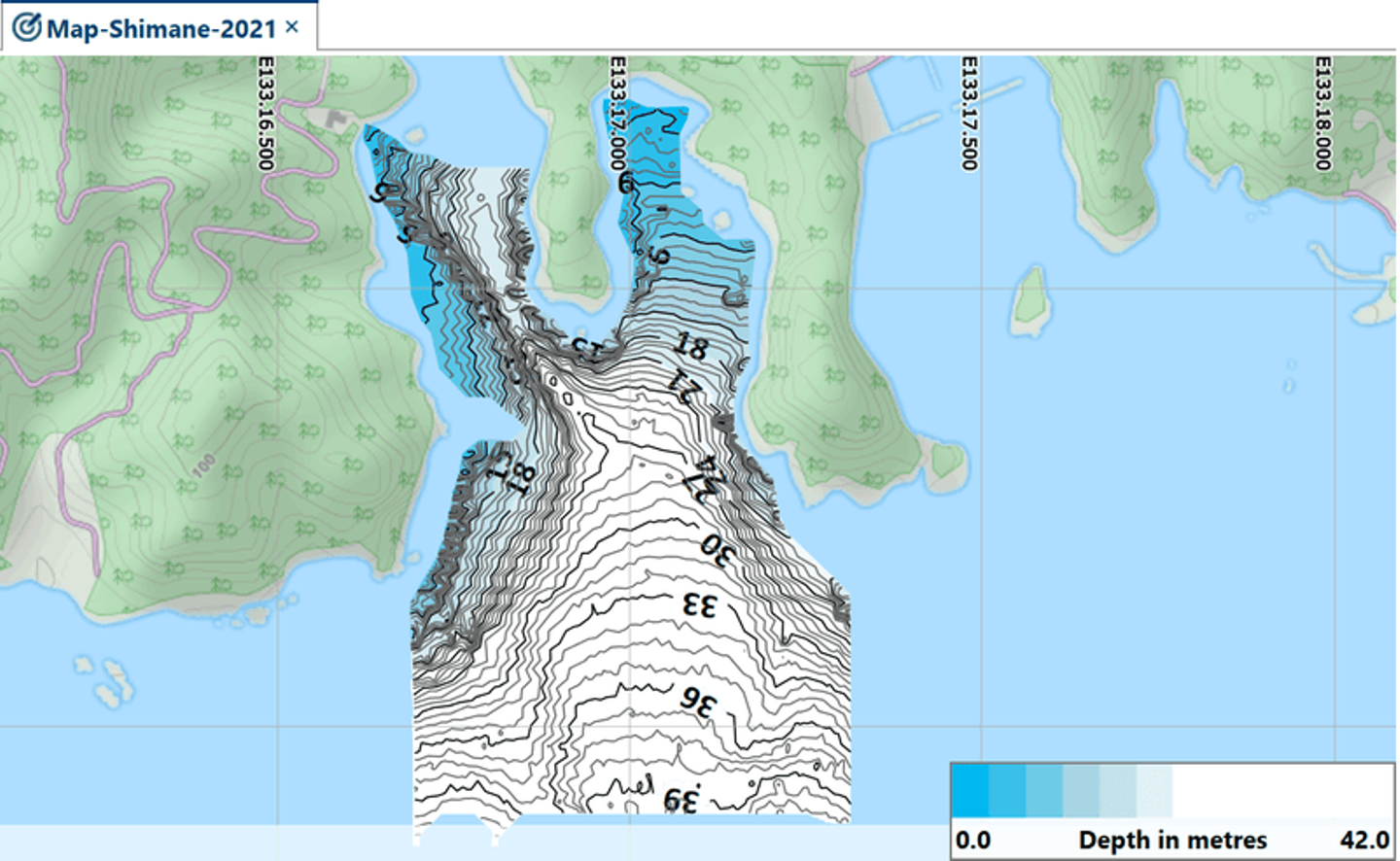
Task: Click the 36 metre contour label
Action: (698, 700)
